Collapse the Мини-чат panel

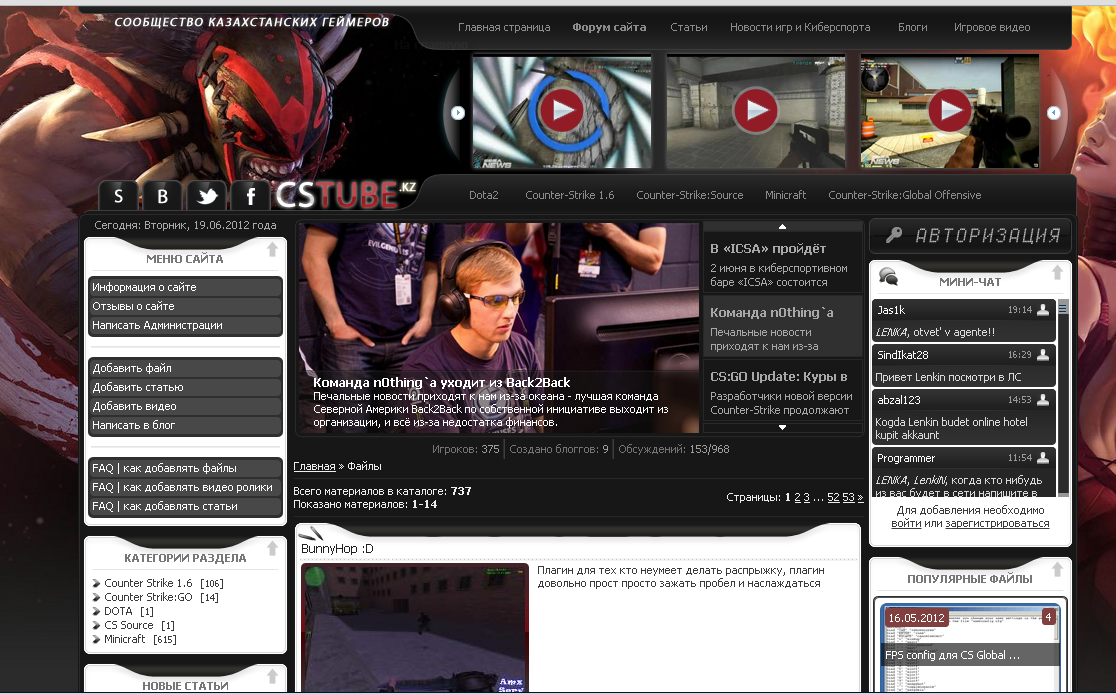coord(1057,272)
